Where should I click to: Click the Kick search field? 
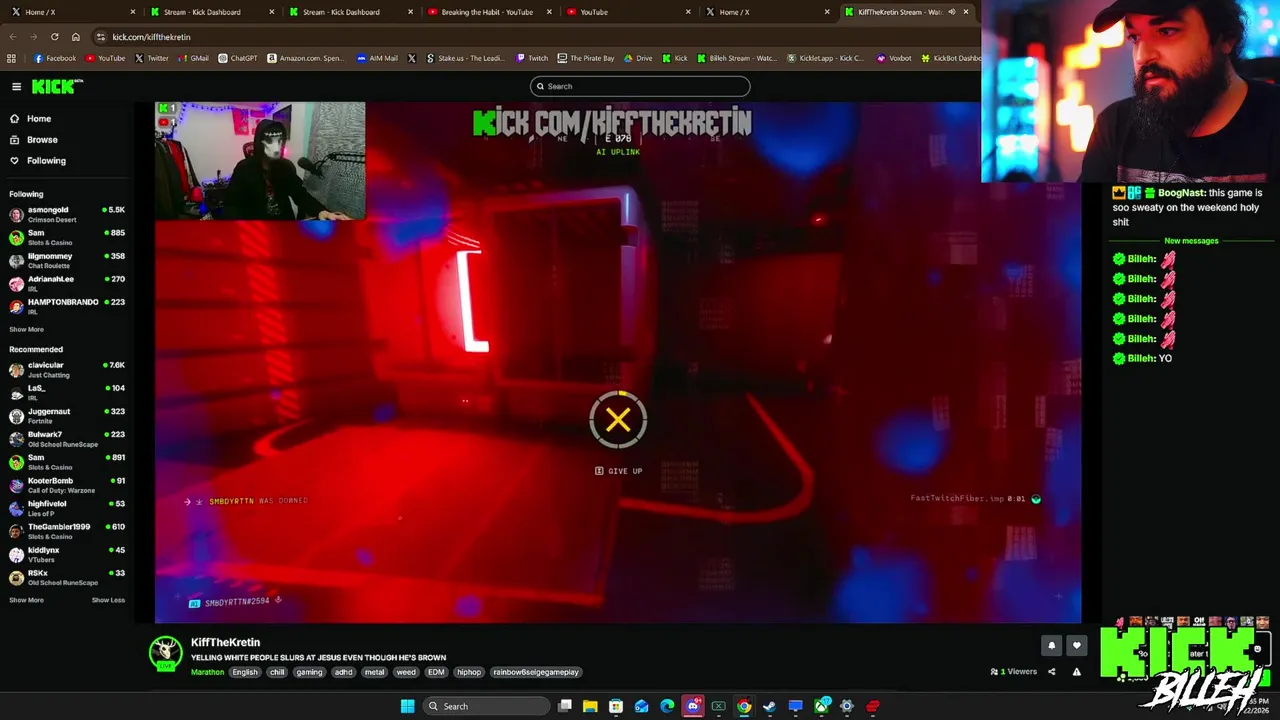(640, 86)
